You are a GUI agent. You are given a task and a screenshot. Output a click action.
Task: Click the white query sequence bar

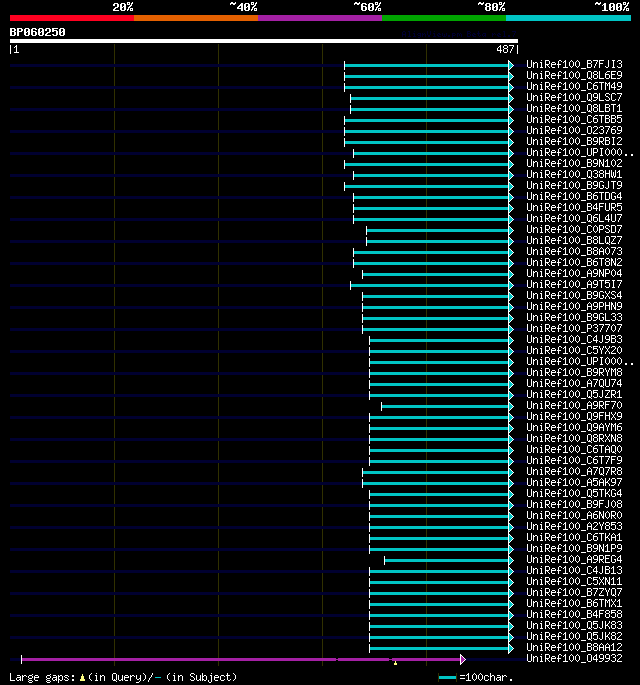[264, 41]
